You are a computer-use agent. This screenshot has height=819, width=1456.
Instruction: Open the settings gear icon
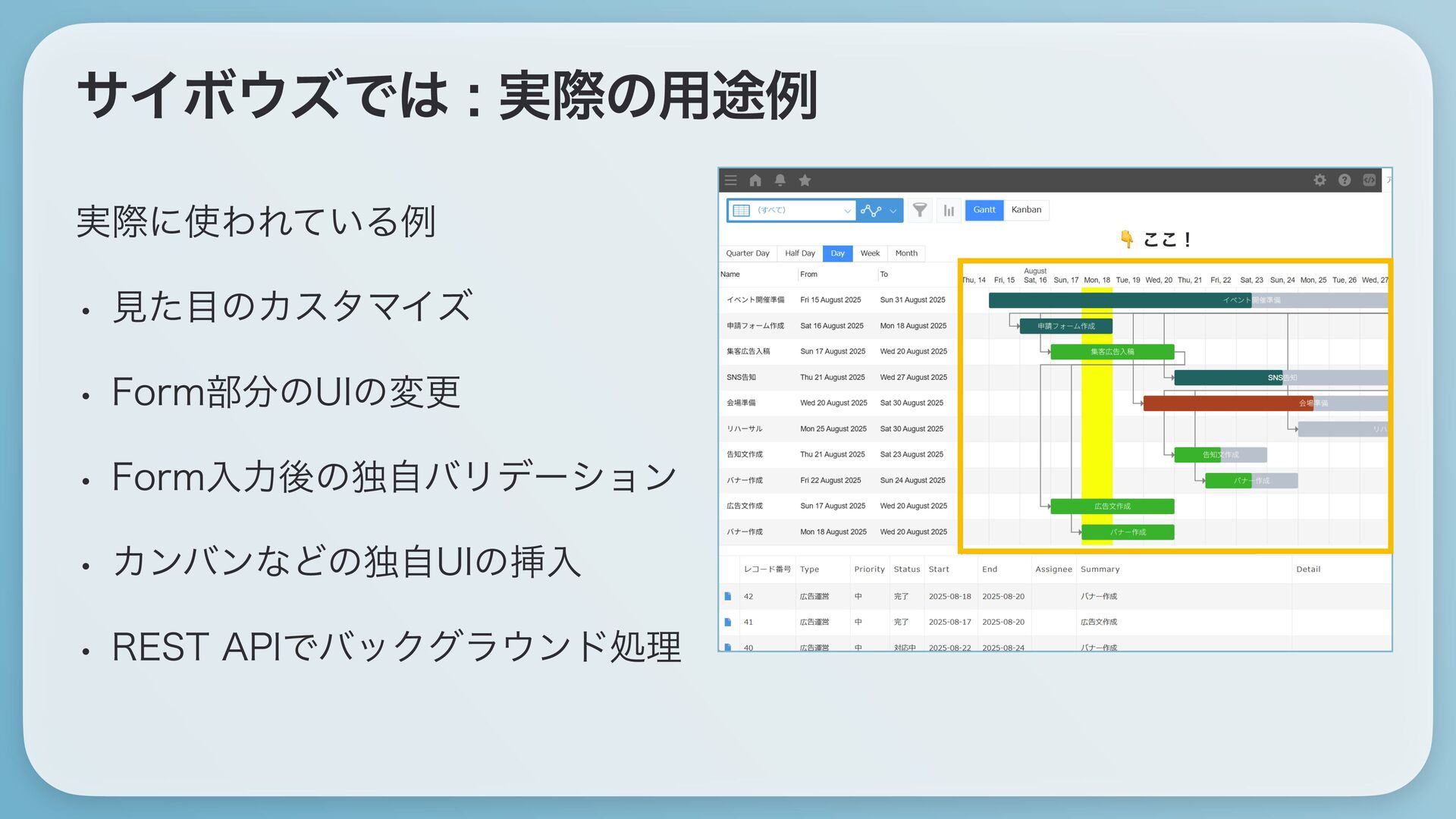[x=1319, y=180]
